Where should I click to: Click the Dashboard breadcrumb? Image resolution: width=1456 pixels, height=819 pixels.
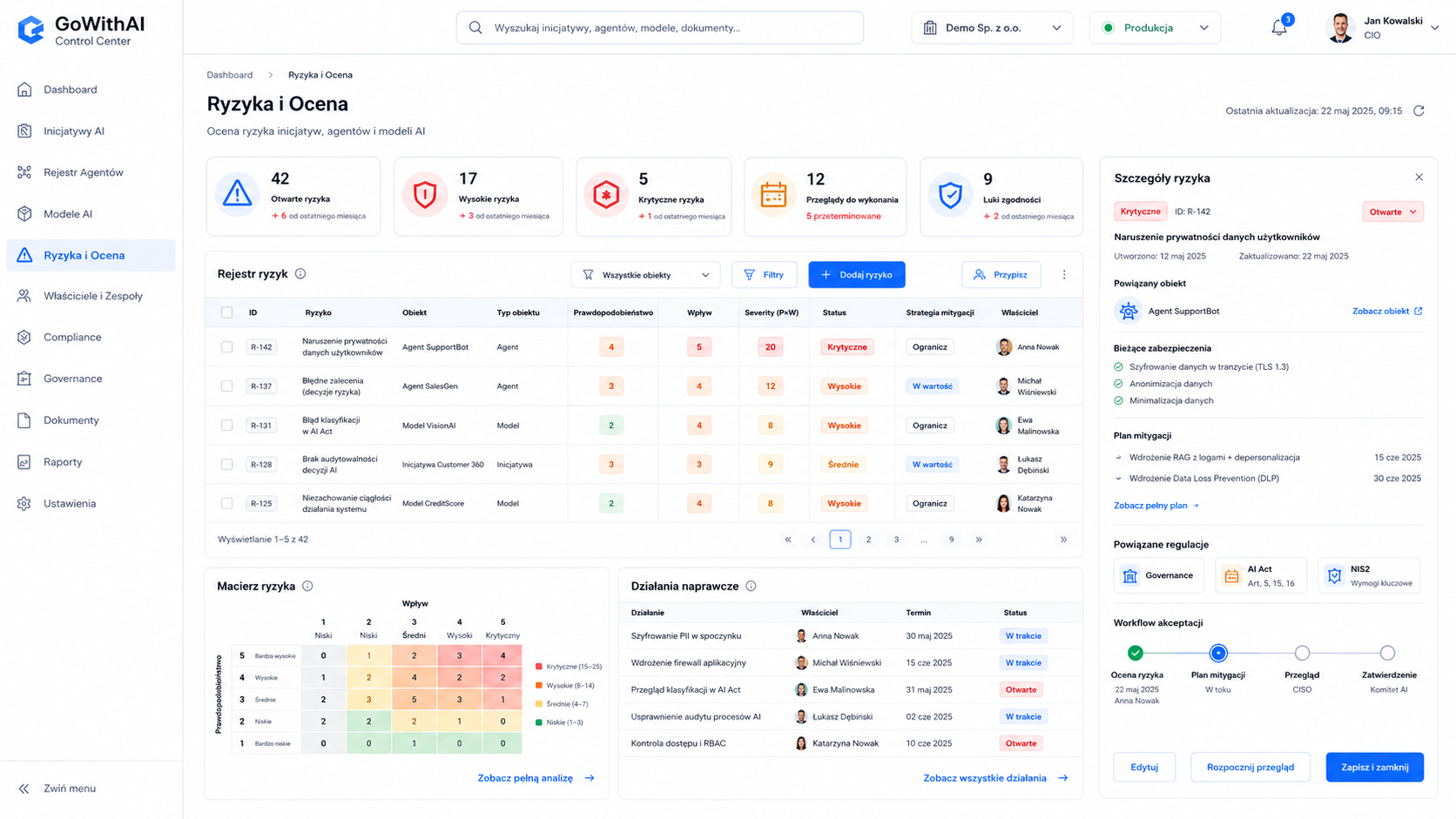230,75
